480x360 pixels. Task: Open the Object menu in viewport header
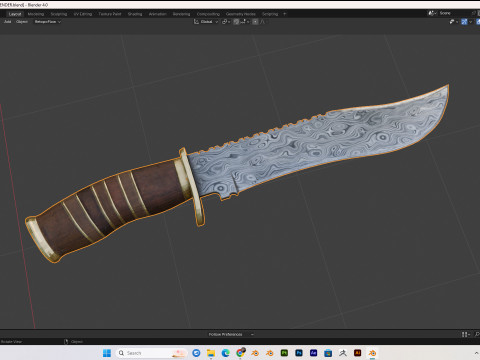coord(22,22)
